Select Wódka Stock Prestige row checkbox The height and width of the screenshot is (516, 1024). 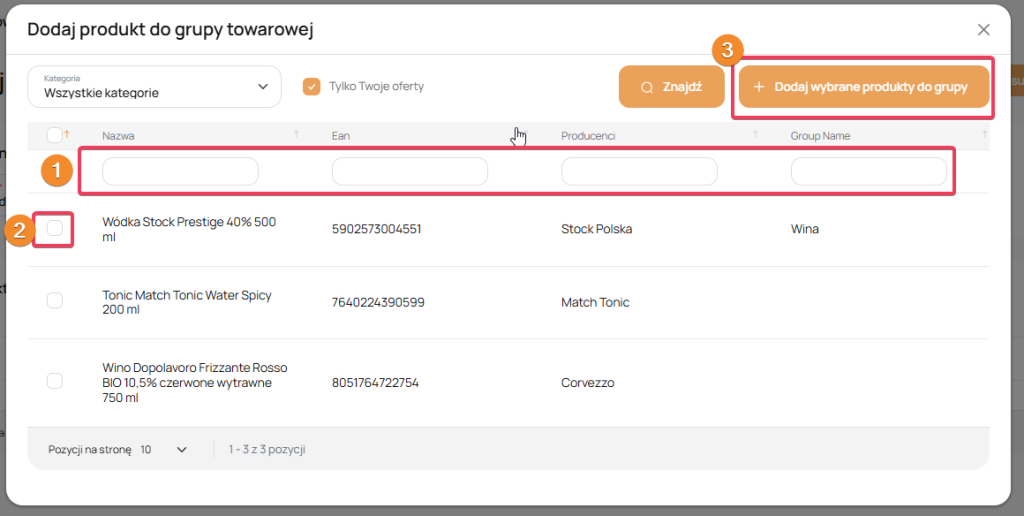(55, 228)
